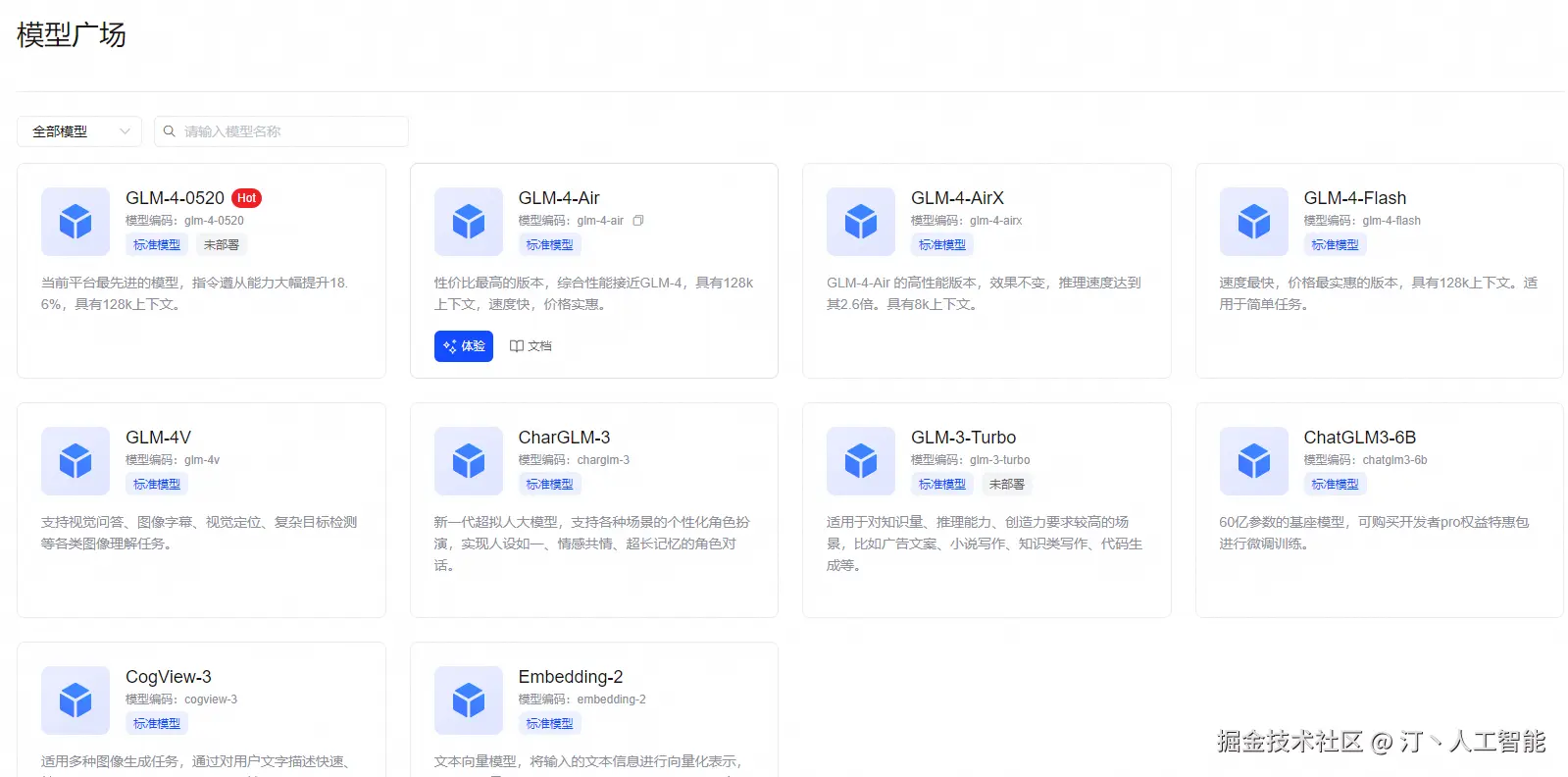Click the GLM-3-Turbo cube icon
The image size is (1568, 777).
tap(861, 461)
